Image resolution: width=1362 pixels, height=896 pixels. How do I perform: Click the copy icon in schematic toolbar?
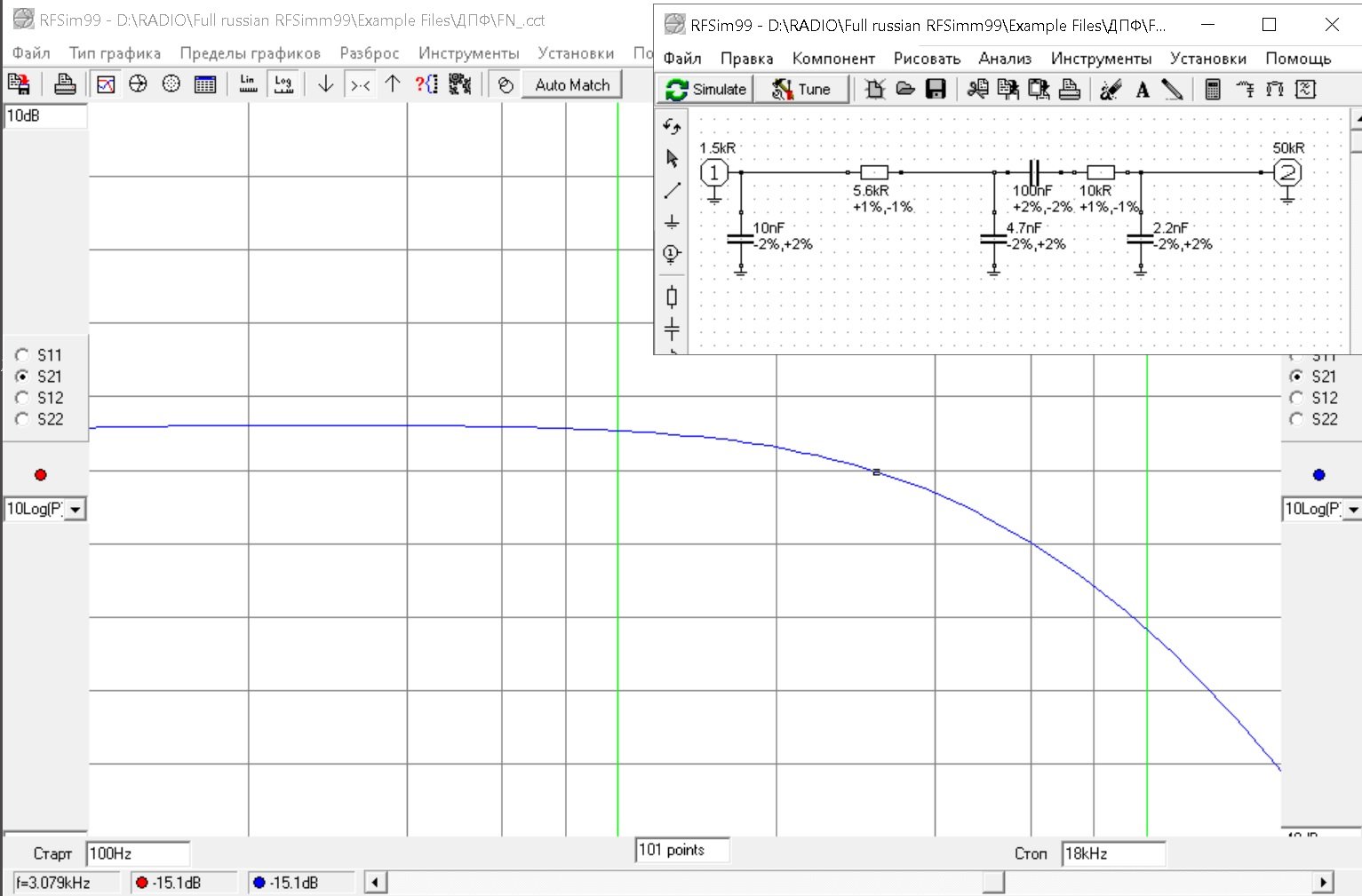(x=1008, y=90)
